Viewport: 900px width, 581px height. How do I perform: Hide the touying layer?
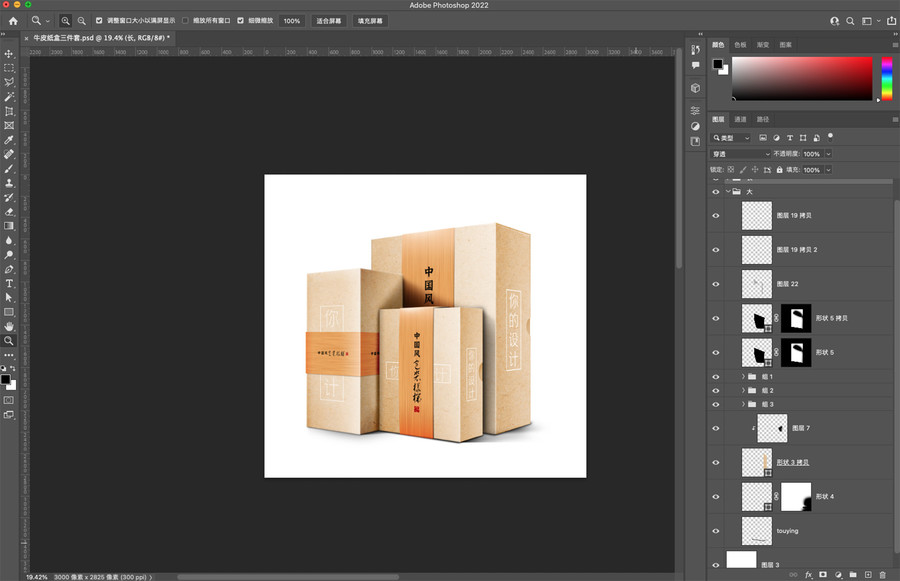[716, 531]
